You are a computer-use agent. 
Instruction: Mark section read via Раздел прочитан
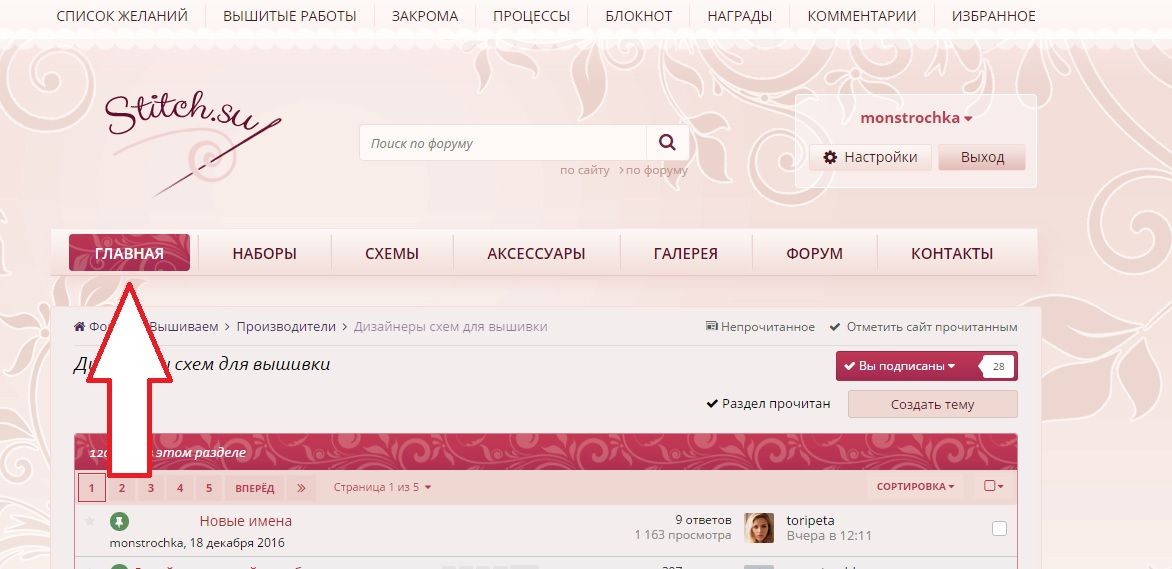coord(768,404)
